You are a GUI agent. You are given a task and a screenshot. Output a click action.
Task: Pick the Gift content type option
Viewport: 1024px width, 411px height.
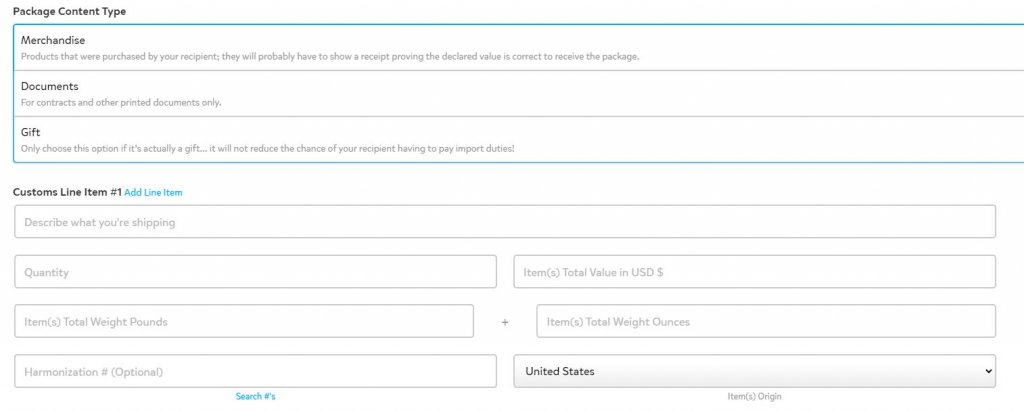click(30, 132)
